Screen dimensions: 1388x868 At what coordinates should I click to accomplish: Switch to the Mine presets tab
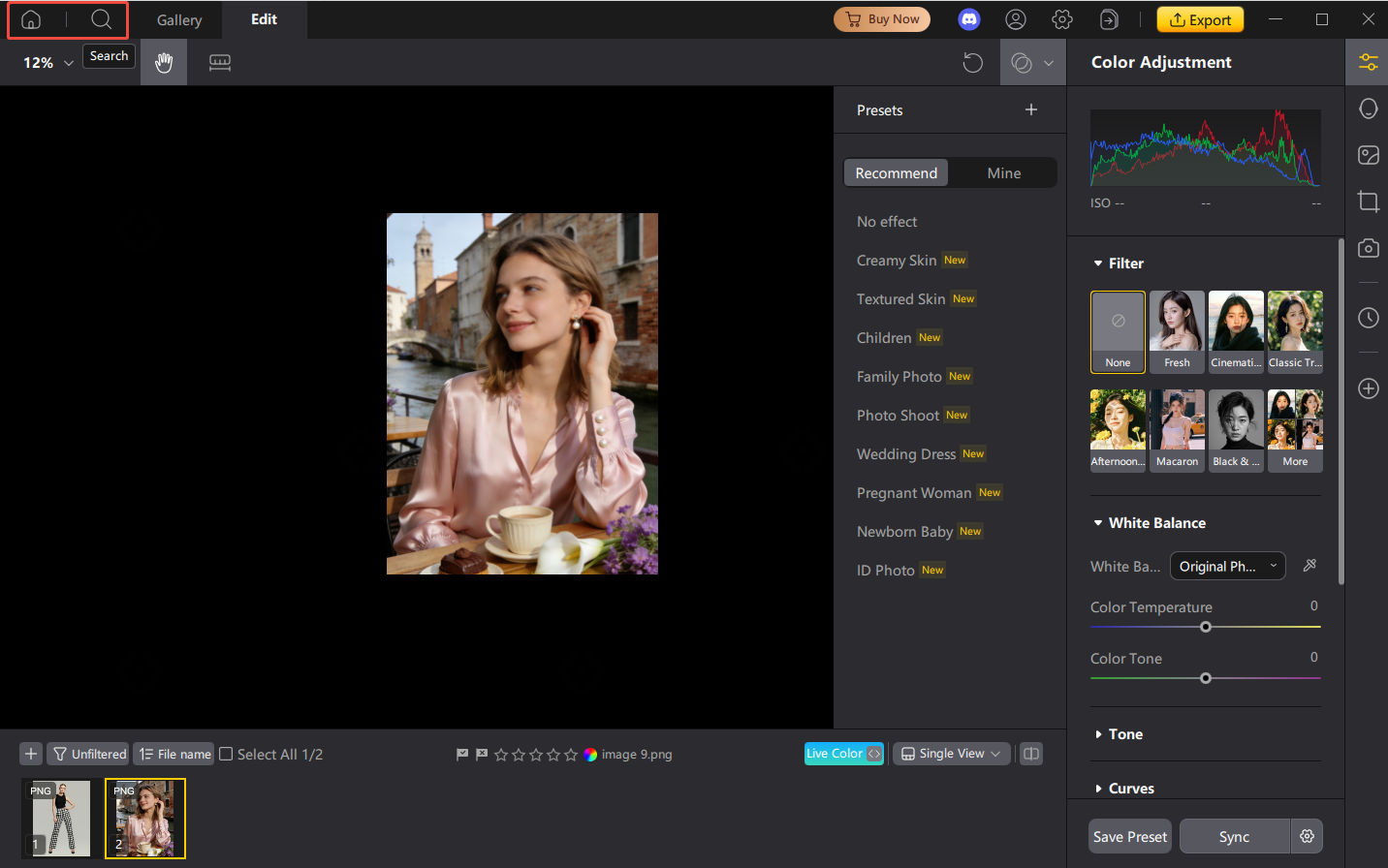click(1003, 173)
